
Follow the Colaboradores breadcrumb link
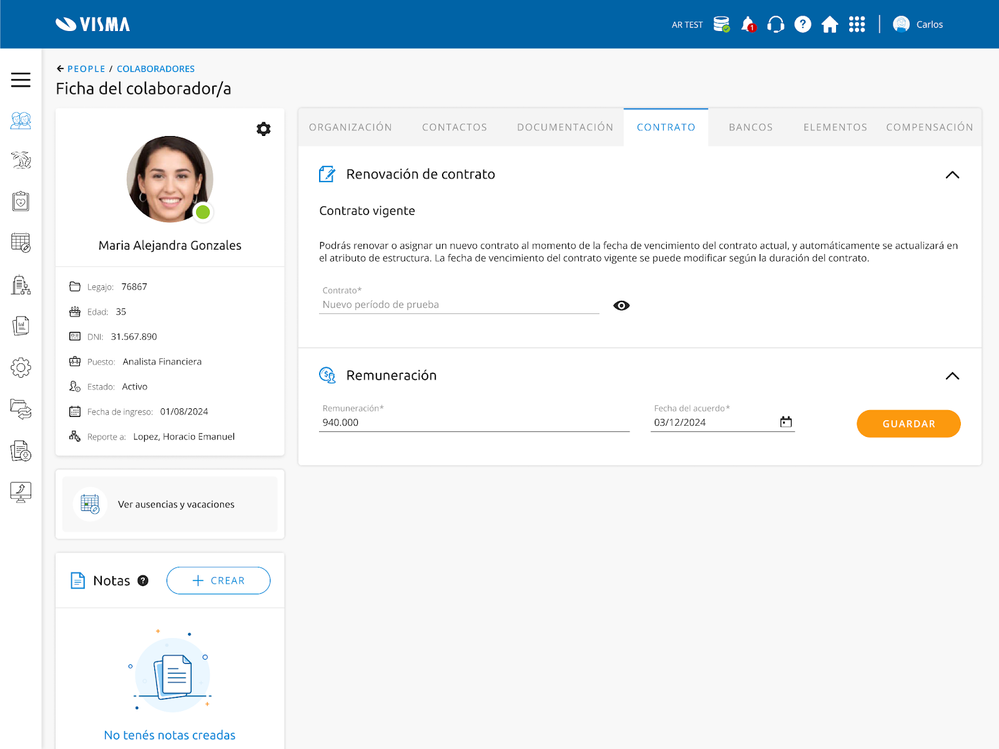pyautogui.click(x=155, y=69)
